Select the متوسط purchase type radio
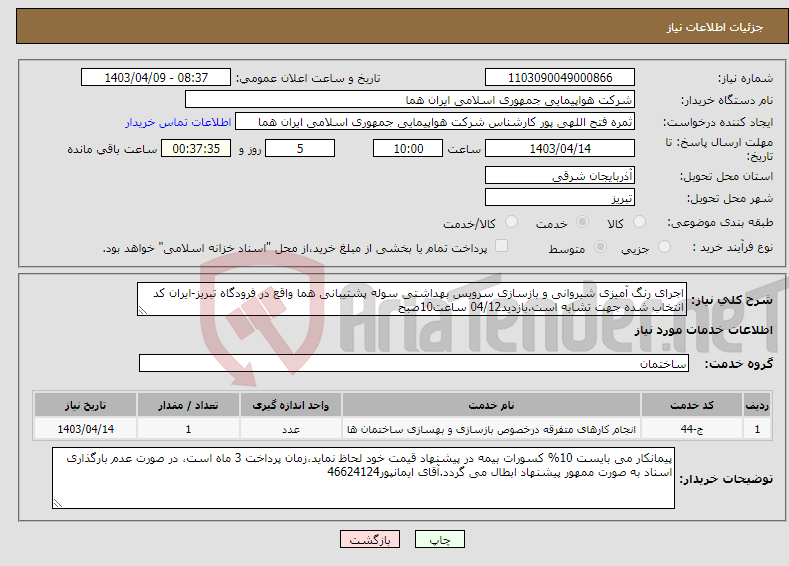The width and height of the screenshot is (789, 566). [x=600, y=247]
